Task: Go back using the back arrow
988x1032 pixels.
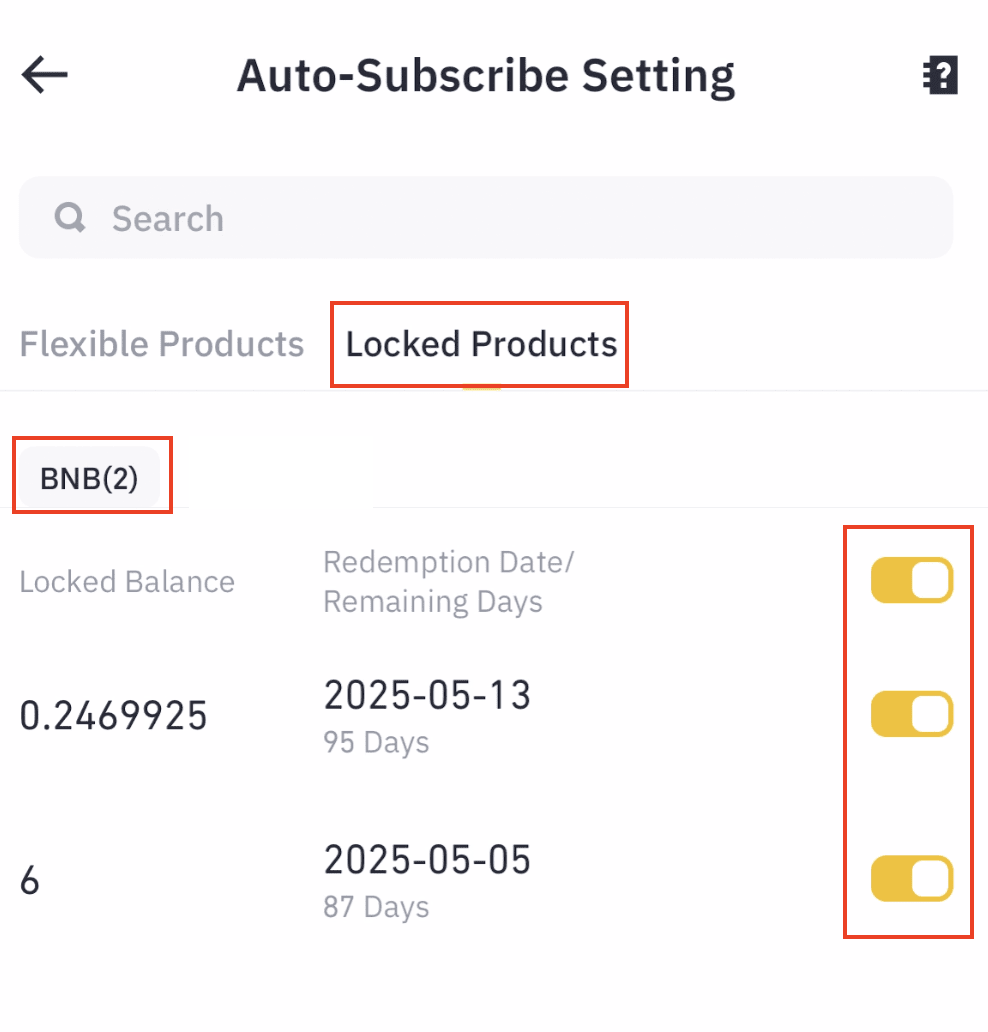Action: click(44, 75)
